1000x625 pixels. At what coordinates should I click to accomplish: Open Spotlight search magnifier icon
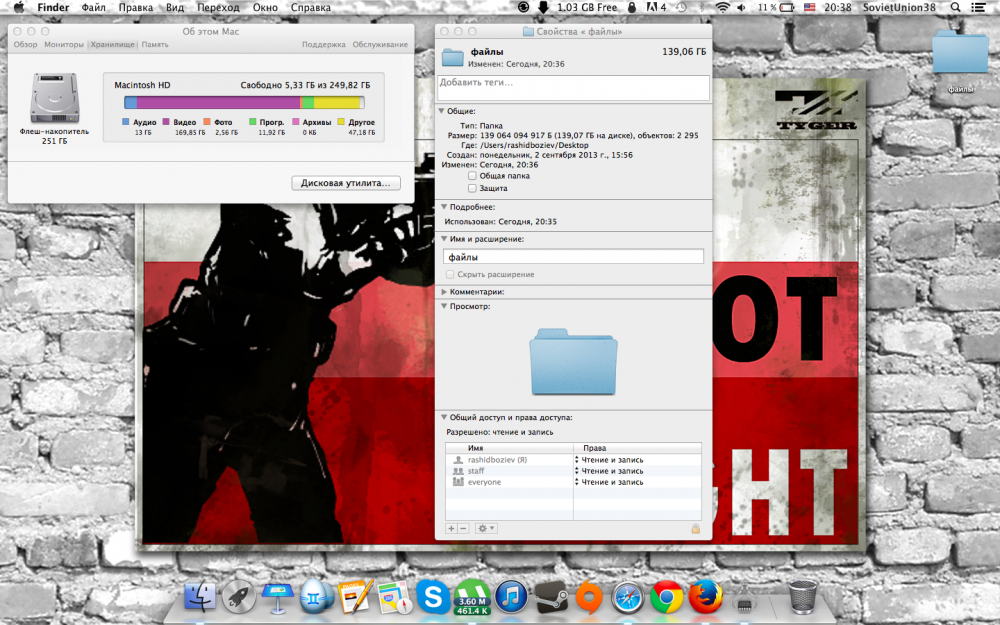[955, 7]
